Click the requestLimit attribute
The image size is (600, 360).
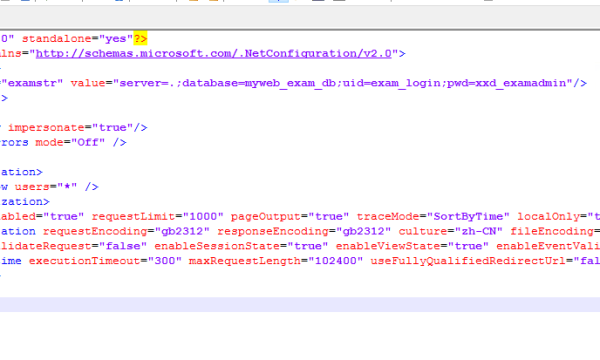point(133,217)
